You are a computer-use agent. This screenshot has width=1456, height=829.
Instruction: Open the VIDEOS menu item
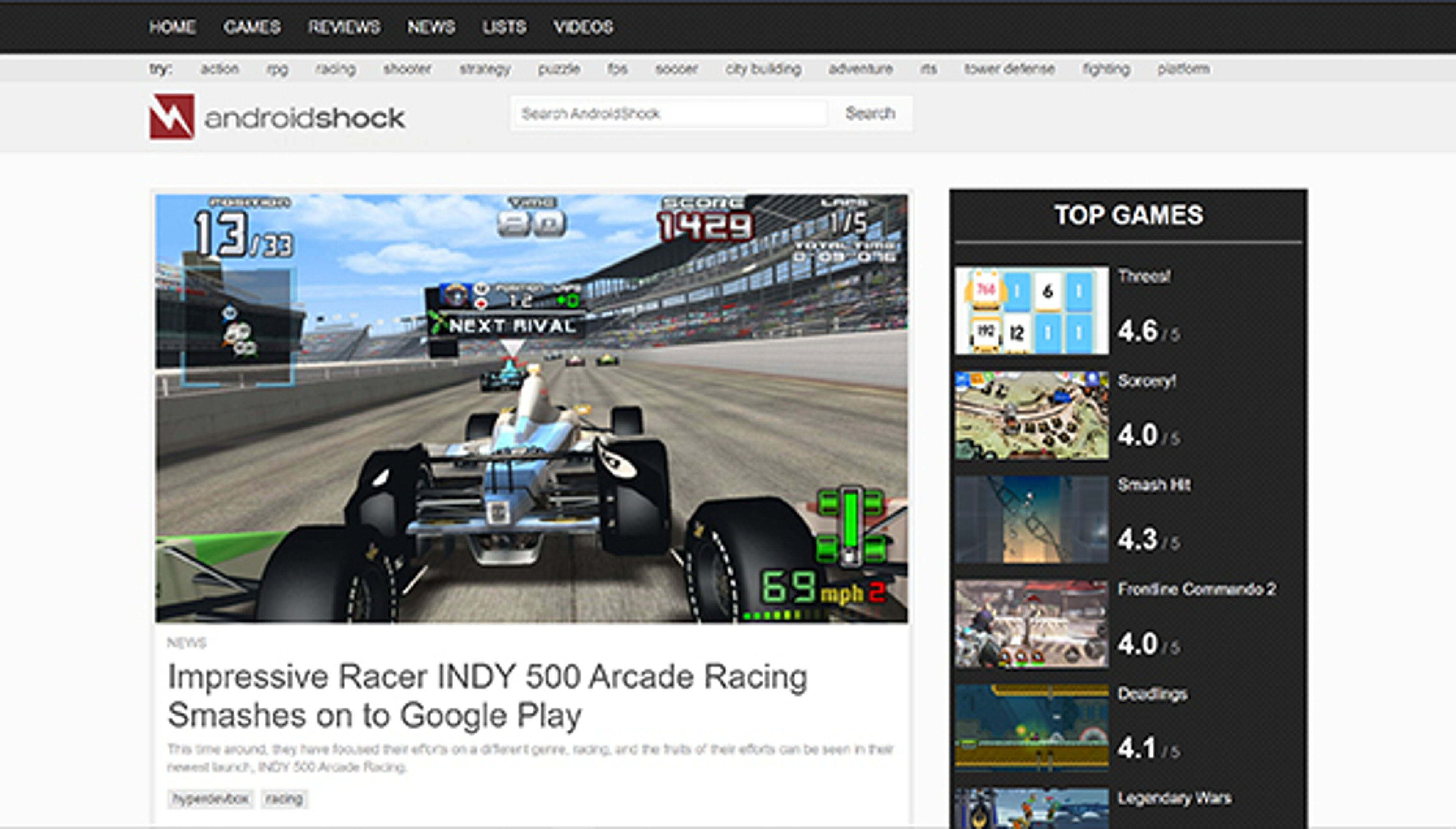point(583,27)
